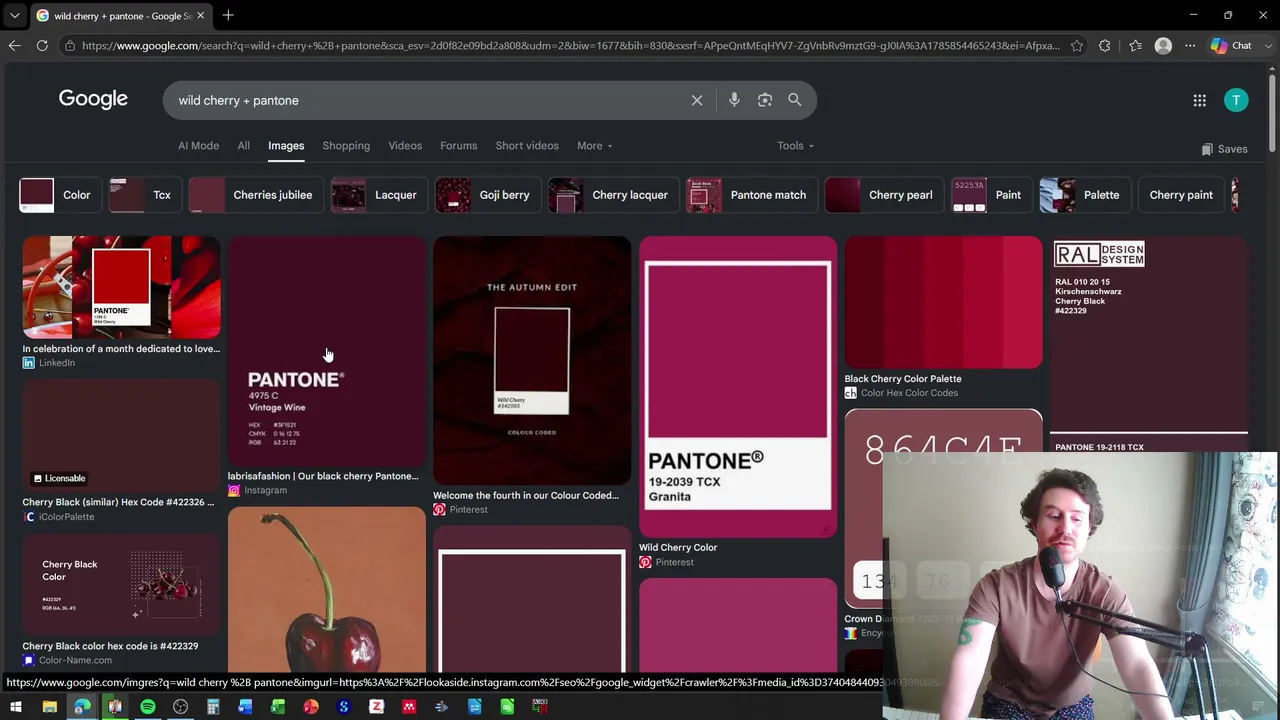The image size is (1280, 720).
Task: Open Spotify from the taskbar
Action: (x=148, y=707)
